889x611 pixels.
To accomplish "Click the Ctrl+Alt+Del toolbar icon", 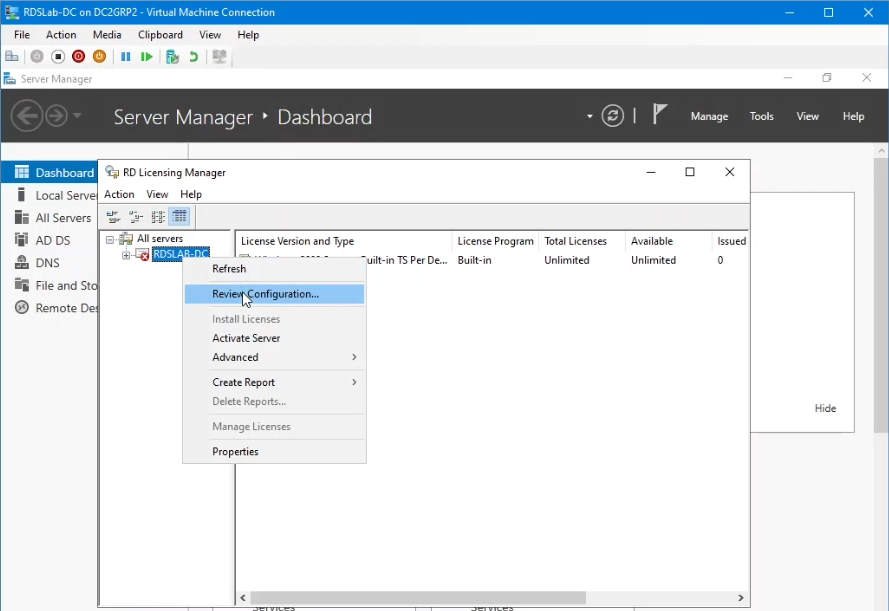I will (12, 57).
